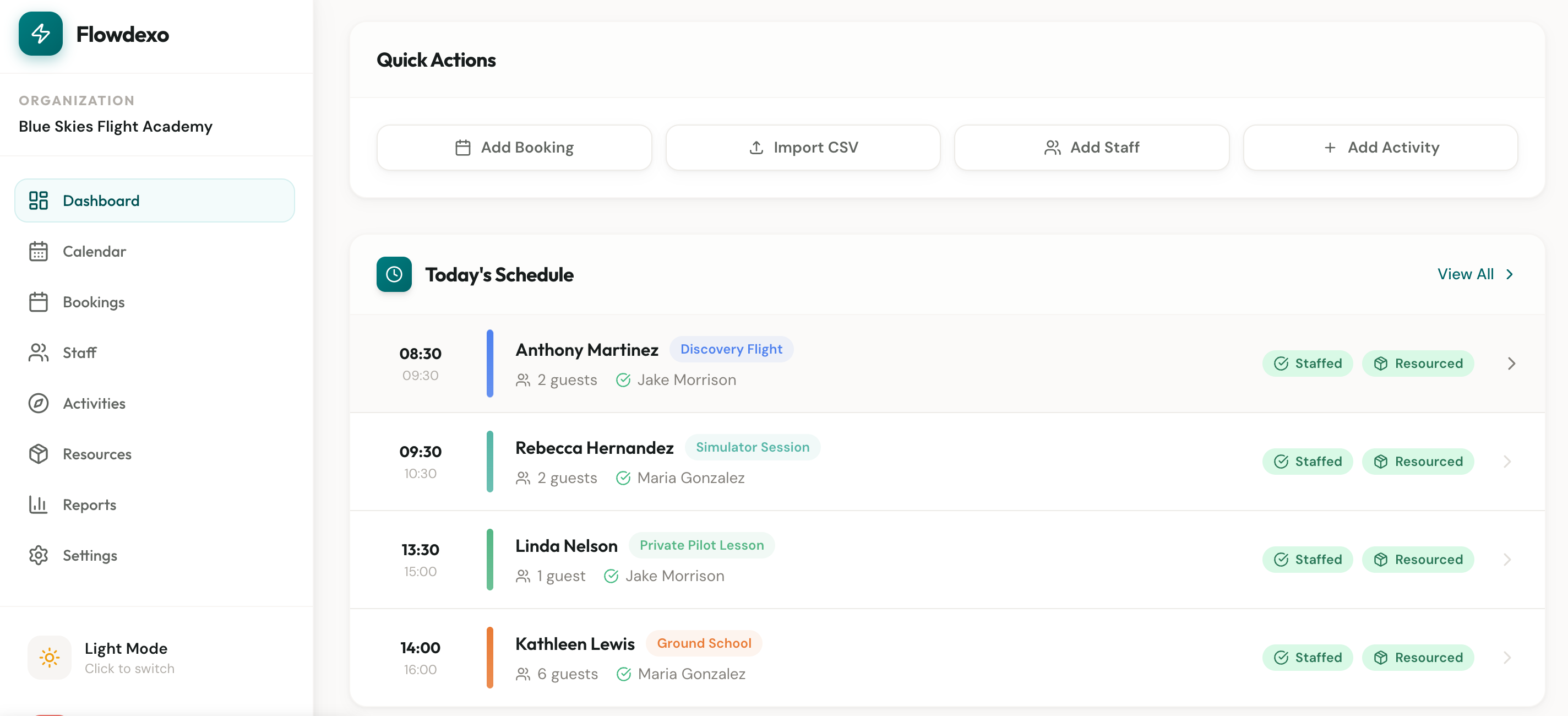The image size is (1568, 716).
Task: Expand Linda Nelson booking chevron
Action: coord(1506,560)
